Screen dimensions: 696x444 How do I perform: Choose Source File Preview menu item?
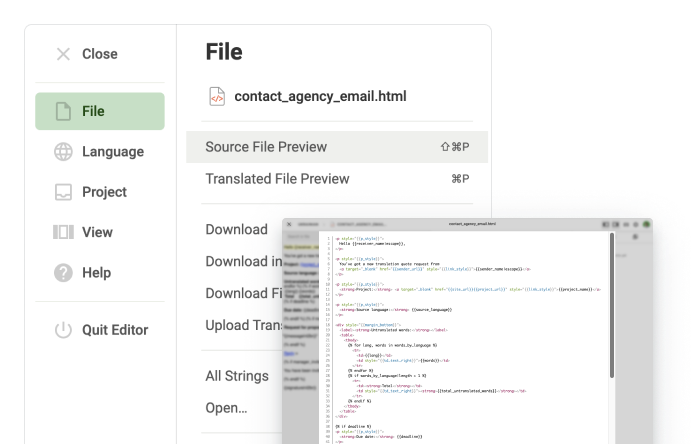click(x=266, y=147)
